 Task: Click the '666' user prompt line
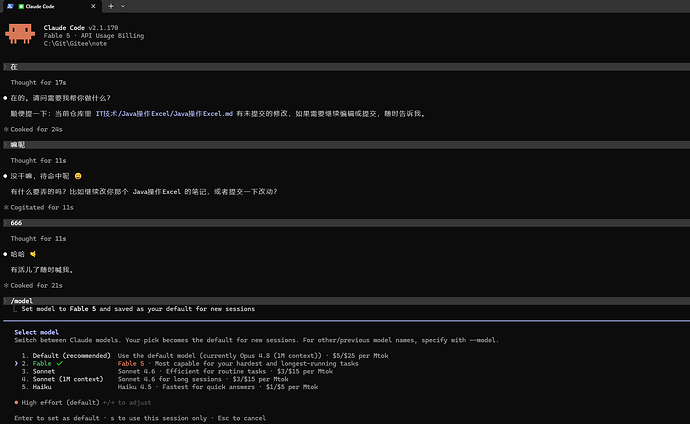click(x=346, y=223)
